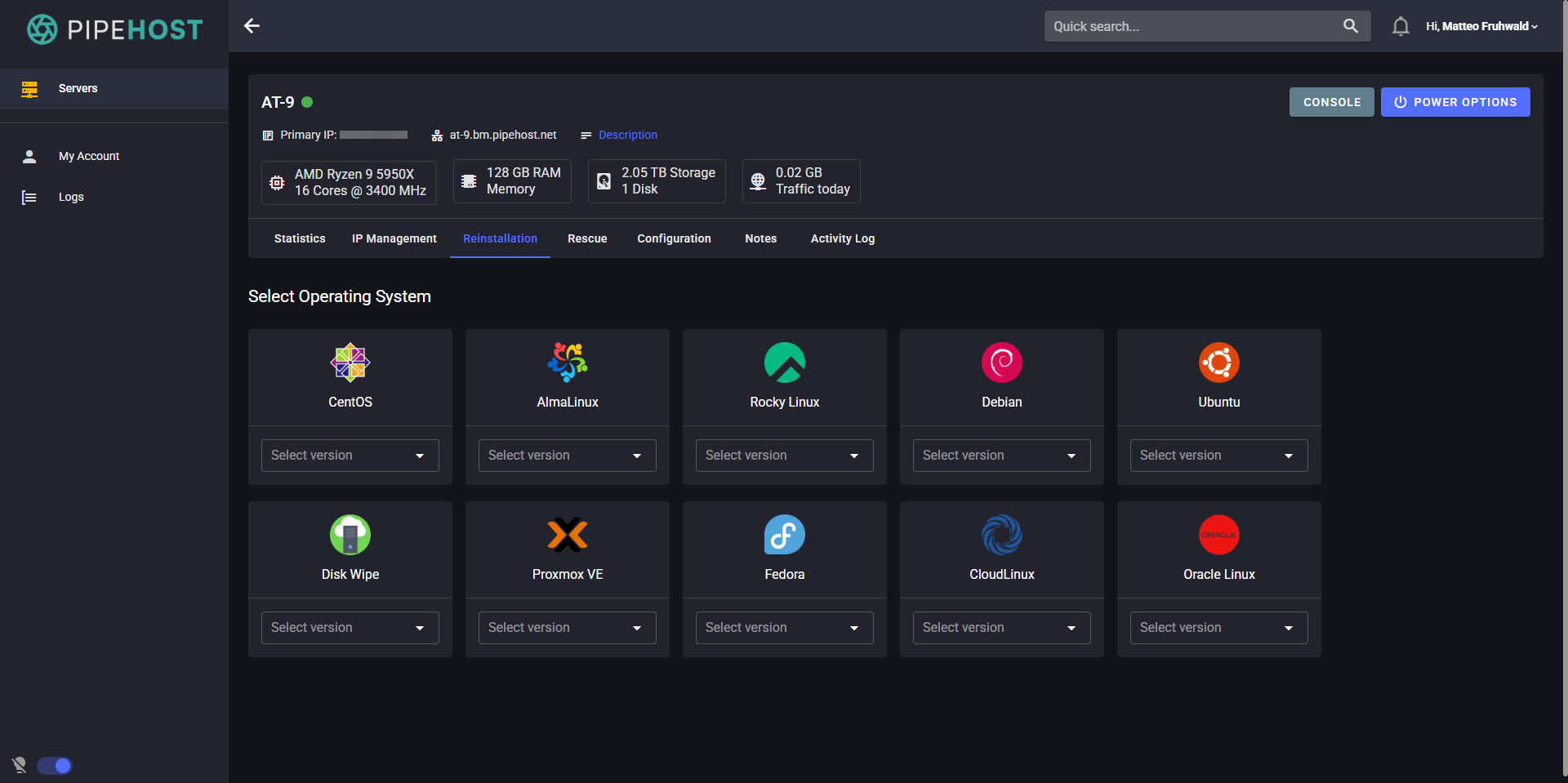Image resolution: width=1568 pixels, height=783 pixels.
Task: Open the CloudLinux version dropdown
Action: coord(1001,627)
